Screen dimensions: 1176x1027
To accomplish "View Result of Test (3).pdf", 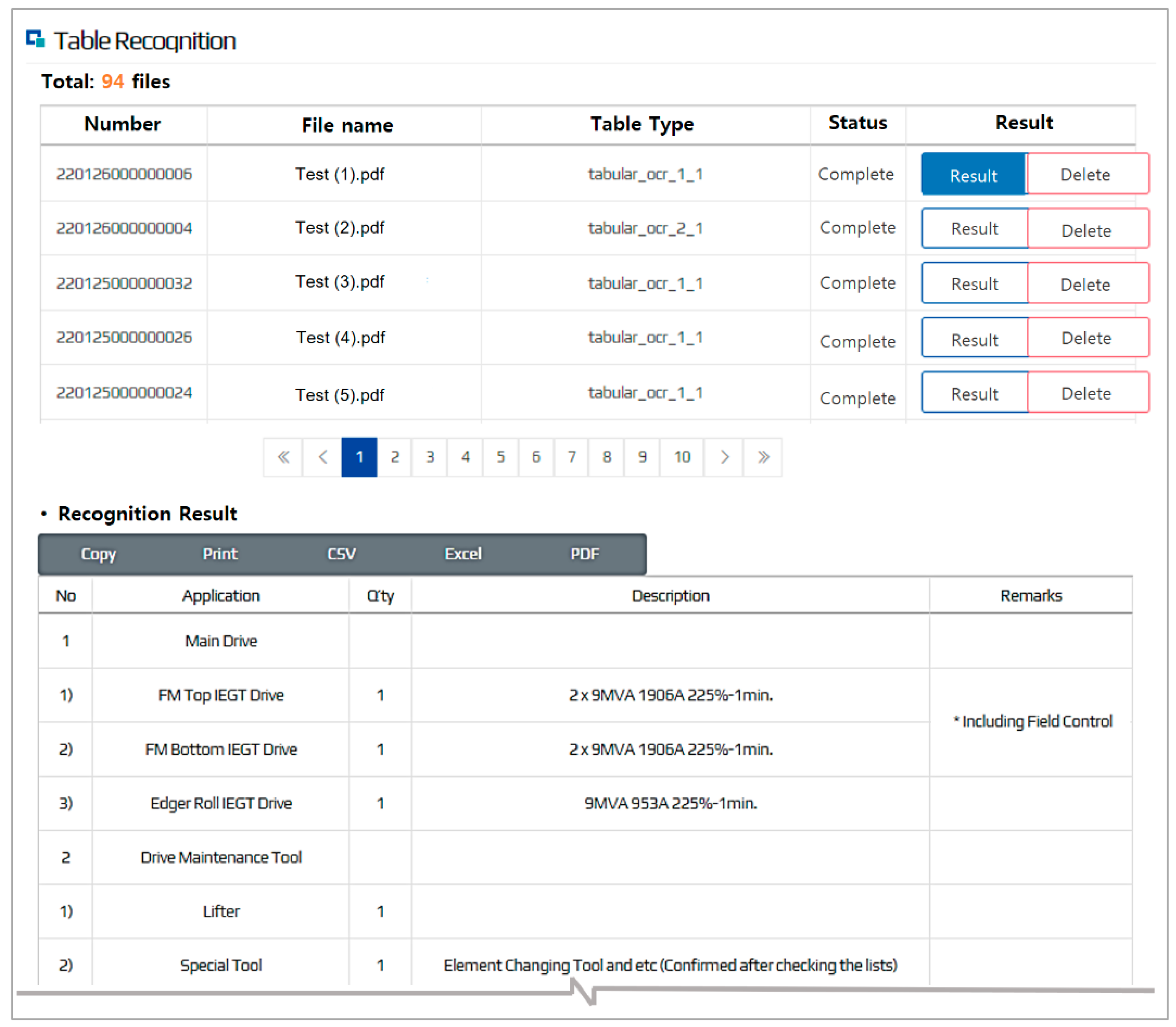I will click(x=974, y=283).
